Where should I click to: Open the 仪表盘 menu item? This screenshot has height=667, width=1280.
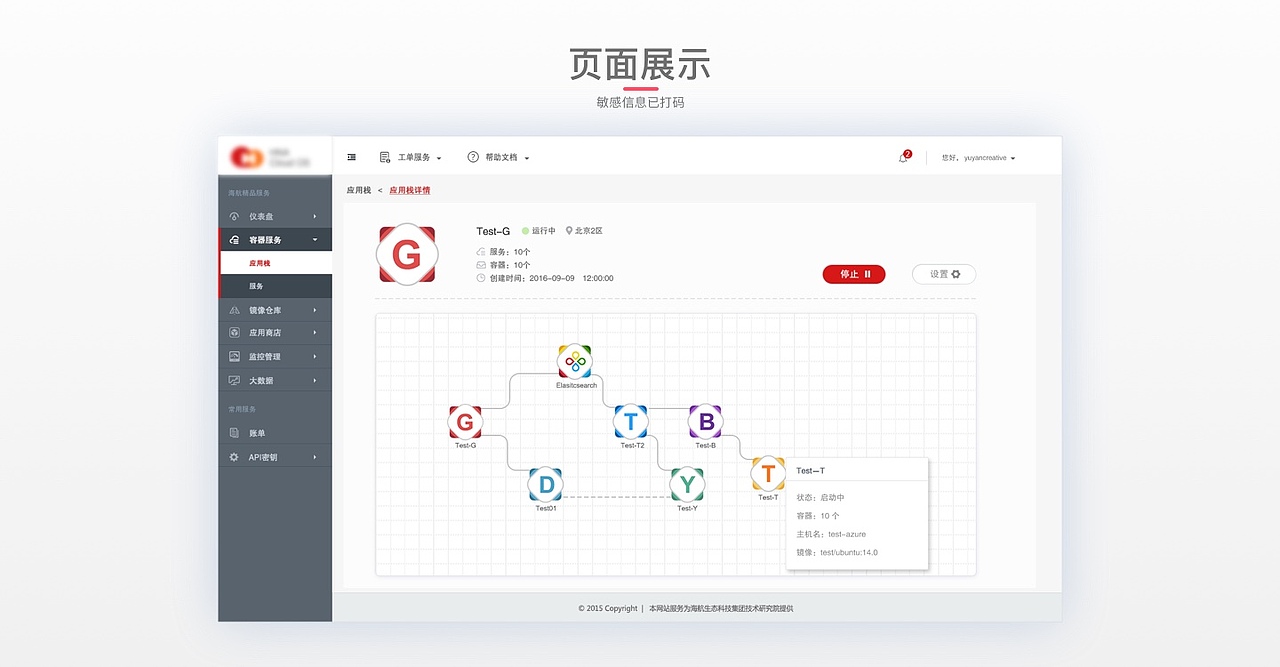click(275, 216)
